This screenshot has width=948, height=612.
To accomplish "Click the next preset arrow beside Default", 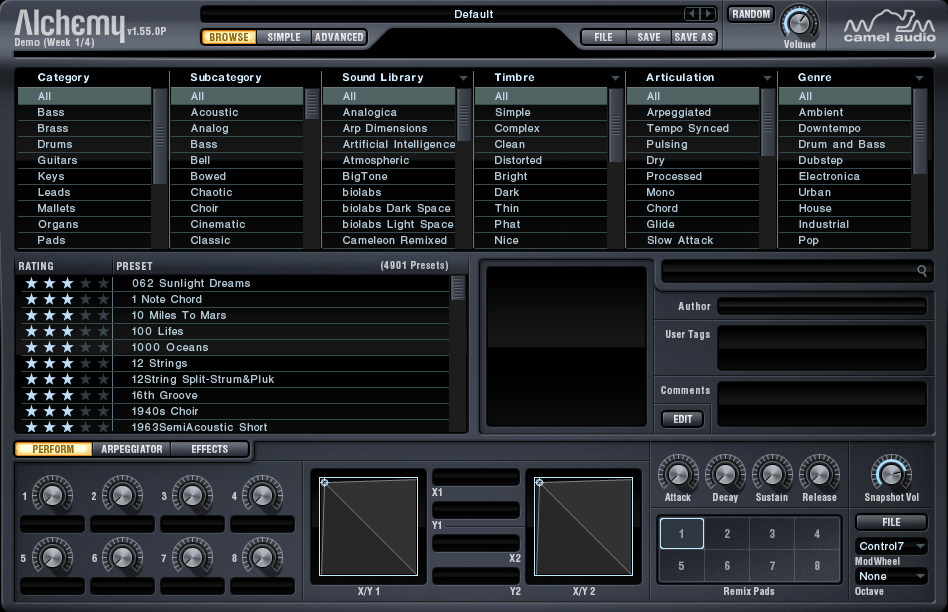I will (708, 14).
